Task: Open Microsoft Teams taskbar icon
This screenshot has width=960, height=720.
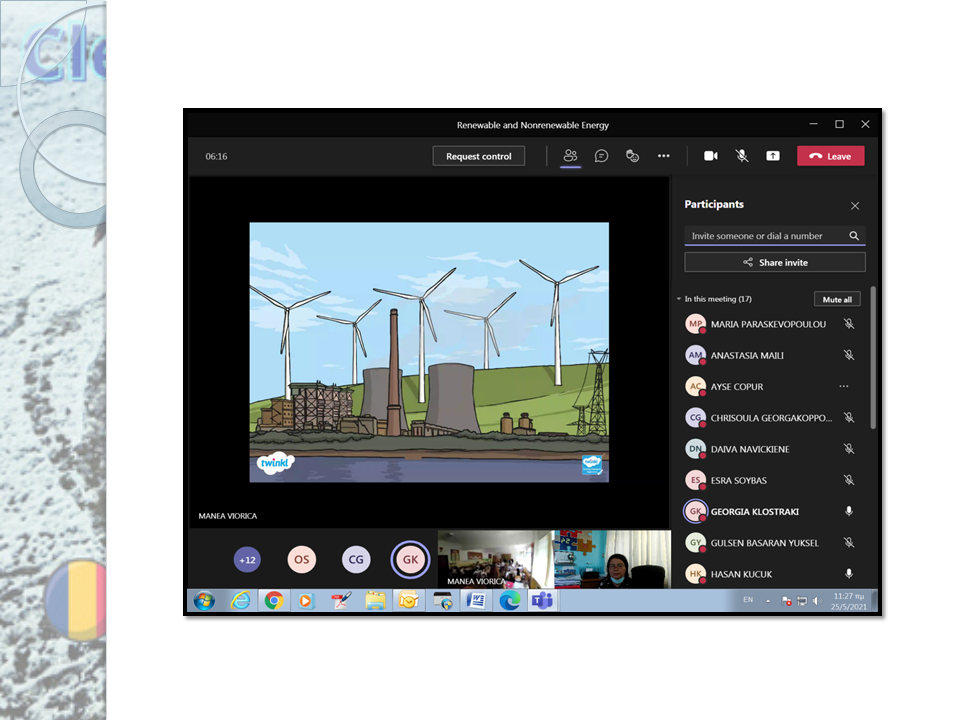Action: [x=543, y=601]
